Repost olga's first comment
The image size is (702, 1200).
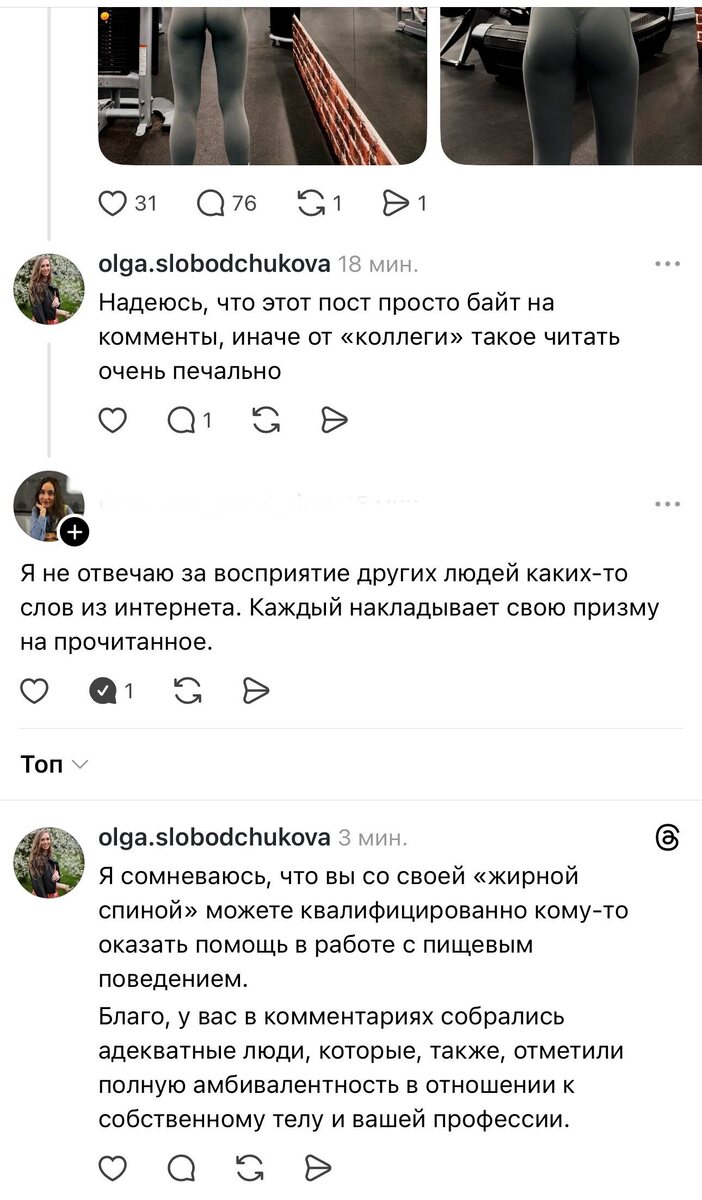(x=265, y=420)
